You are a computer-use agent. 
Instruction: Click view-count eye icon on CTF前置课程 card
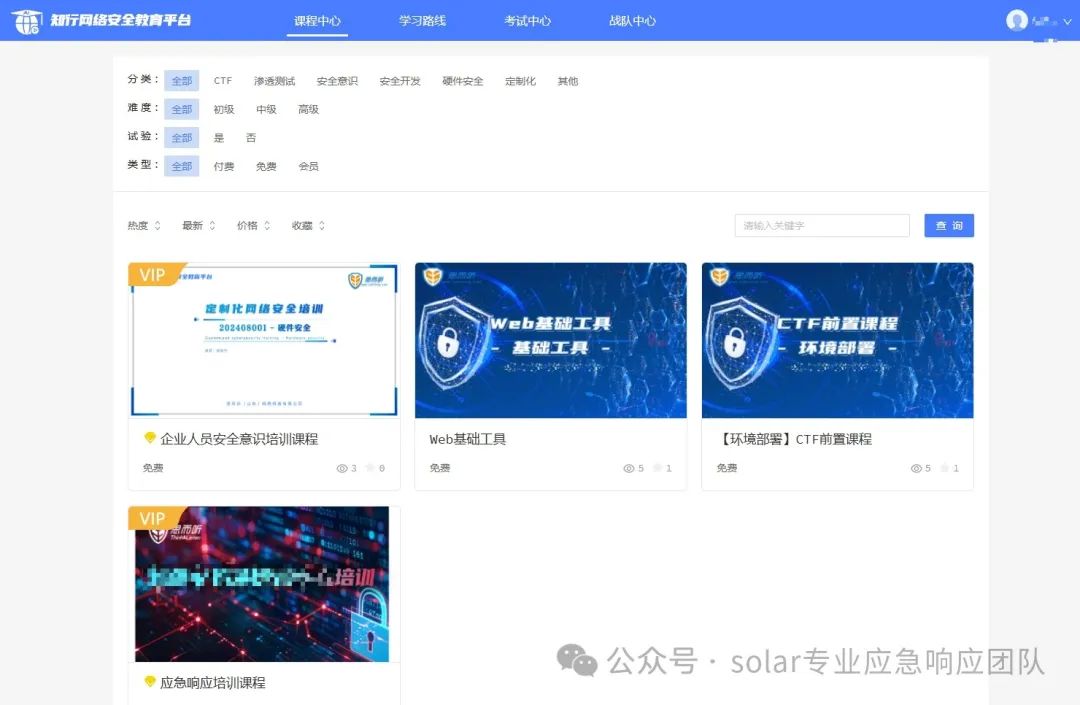915,468
